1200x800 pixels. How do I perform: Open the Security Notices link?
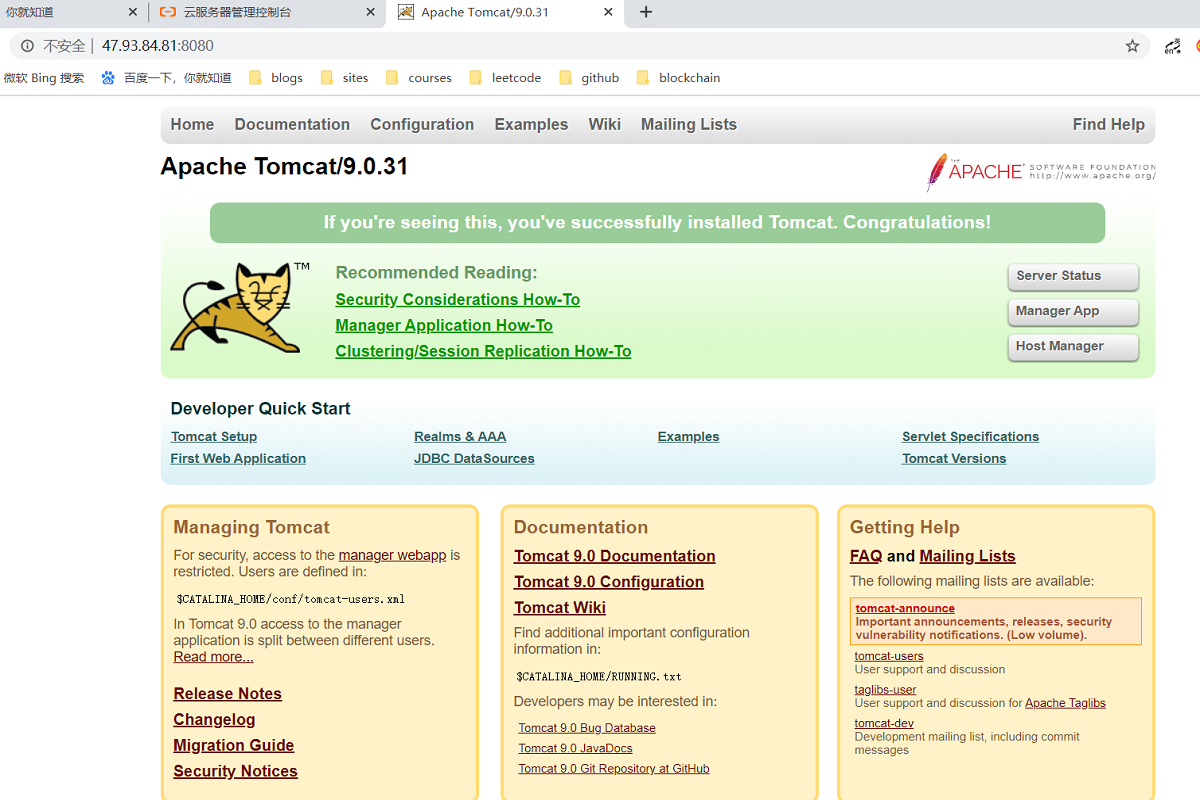[235, 772]
